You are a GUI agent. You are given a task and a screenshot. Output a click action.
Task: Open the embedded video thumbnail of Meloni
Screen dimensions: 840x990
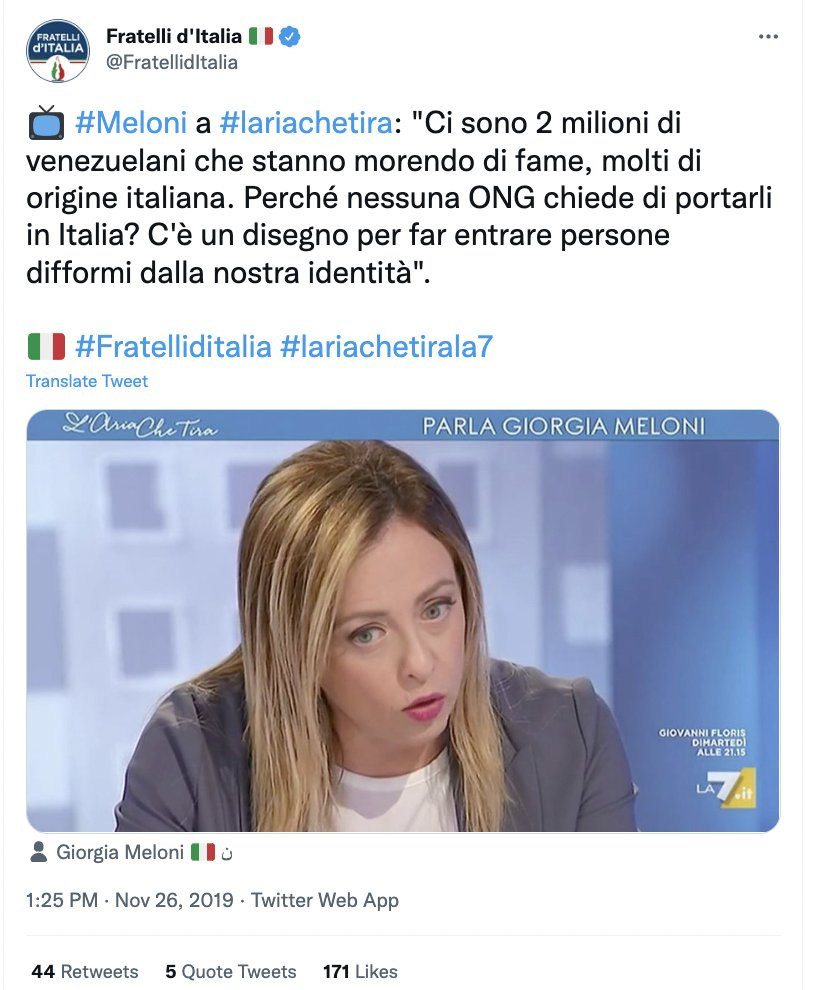point(403,621)
